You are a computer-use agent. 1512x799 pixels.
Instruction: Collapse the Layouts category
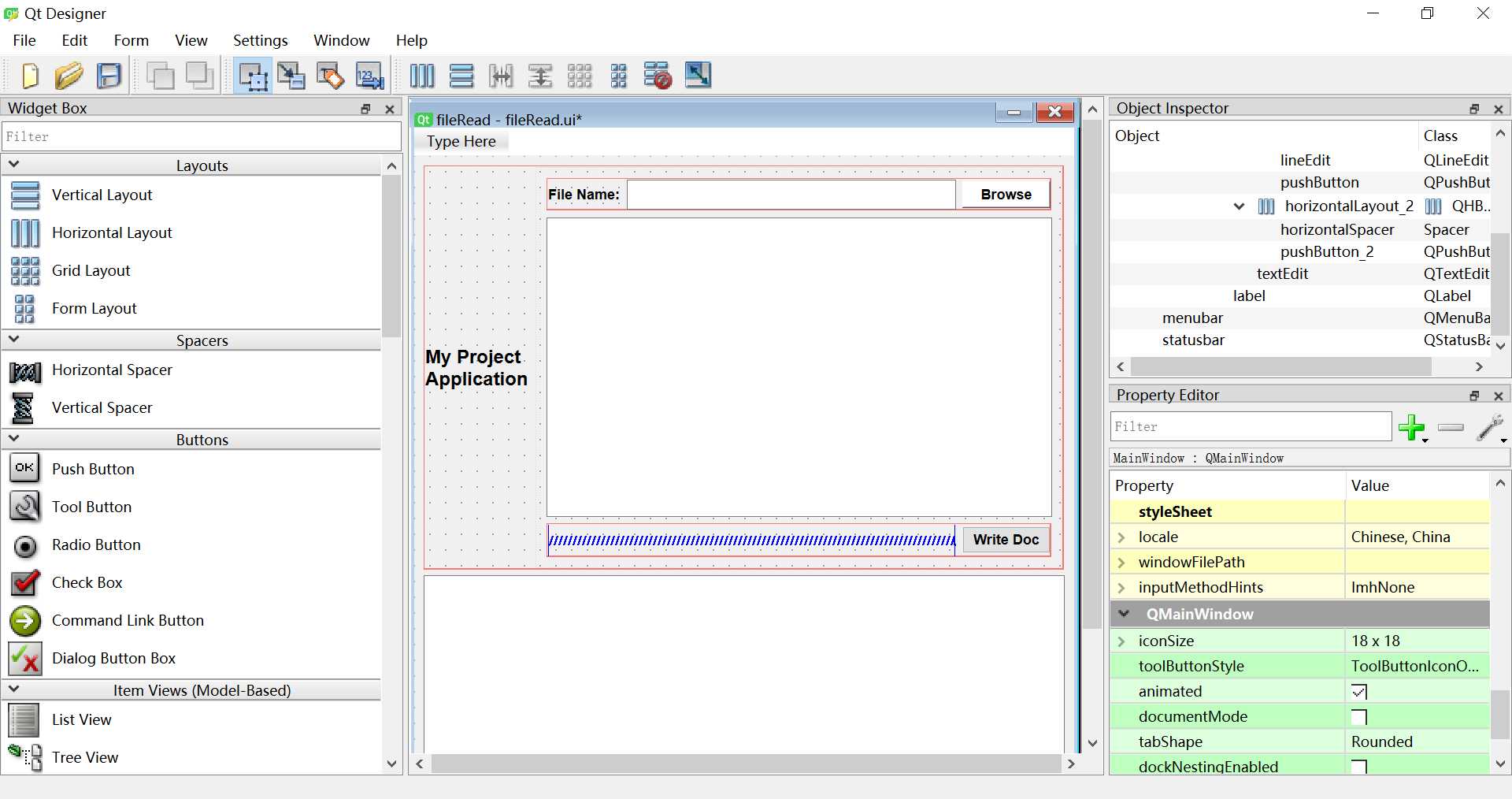pyautogui.click(x=13, y=165)
